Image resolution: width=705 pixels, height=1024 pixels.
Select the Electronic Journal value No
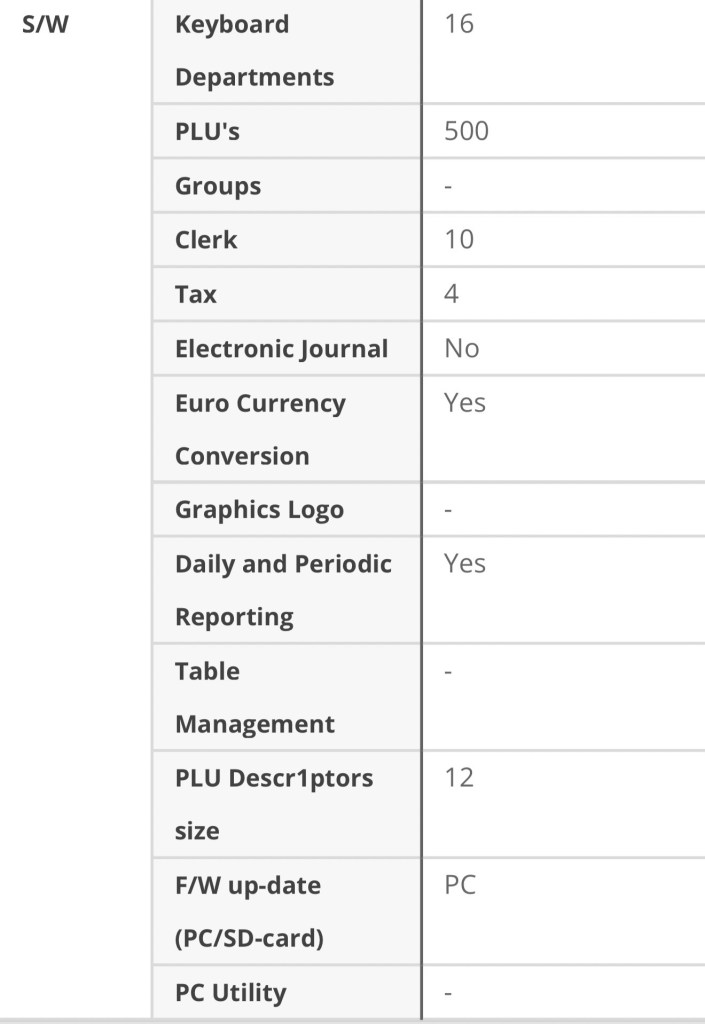point(462,349)
